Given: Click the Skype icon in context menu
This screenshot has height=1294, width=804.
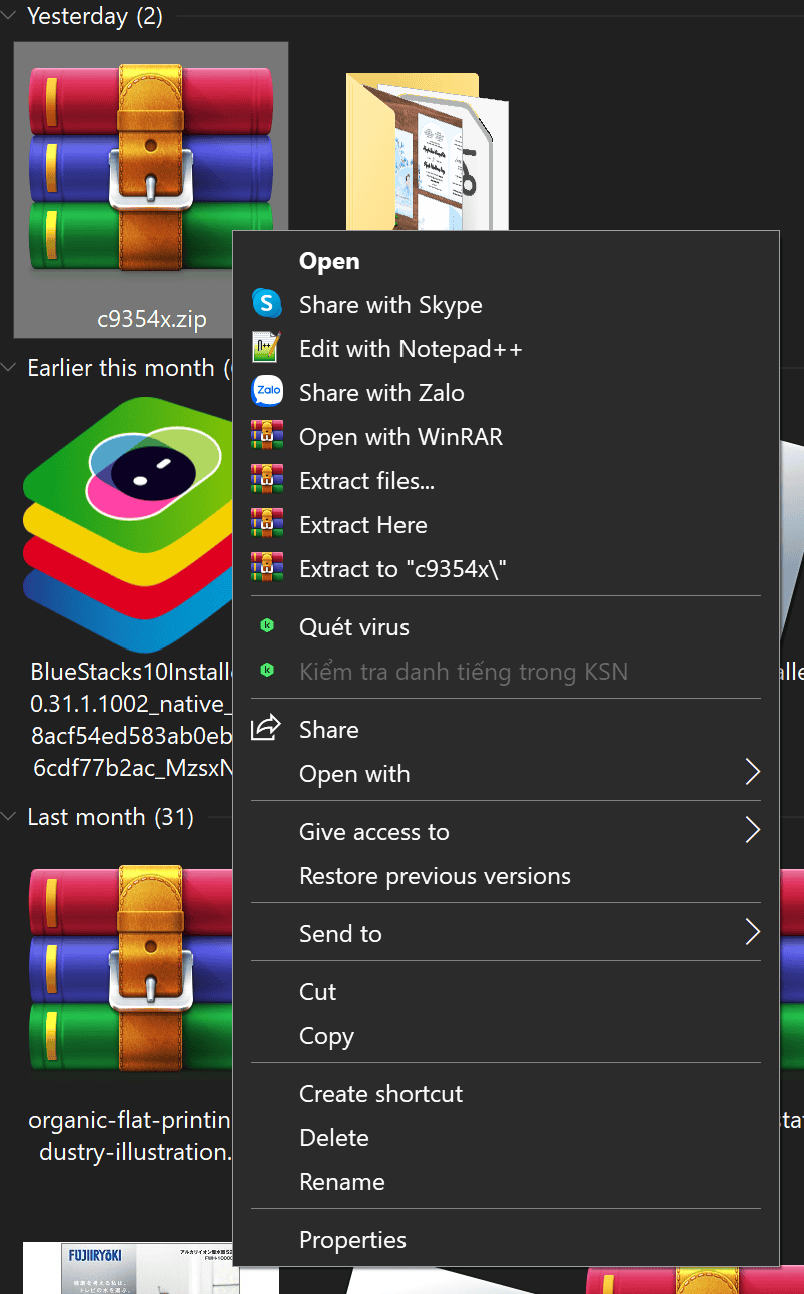Looking at the screenshot, I should pyautogui.click(x=267, y=304).
